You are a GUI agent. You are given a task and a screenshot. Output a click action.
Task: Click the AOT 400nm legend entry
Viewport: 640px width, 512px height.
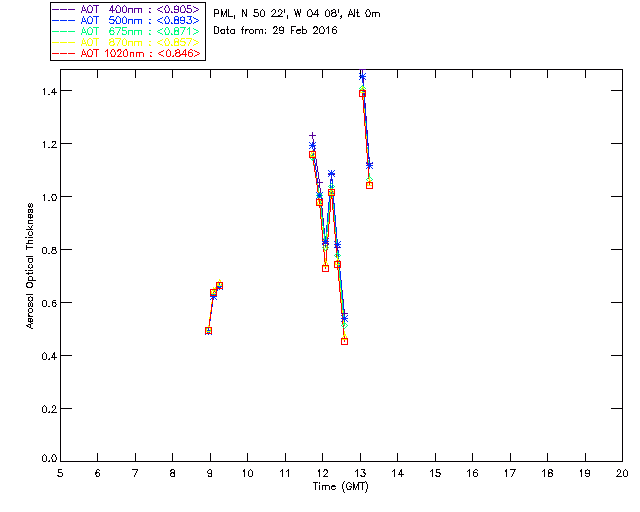click(126, 9)
